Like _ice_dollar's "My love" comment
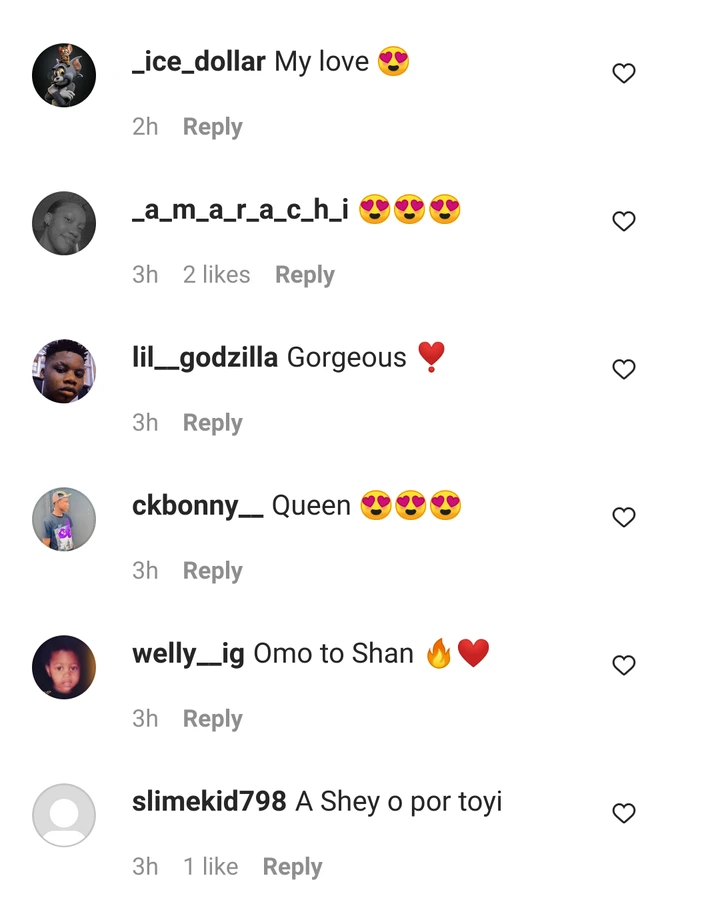Image resolution: width=720 pixels, height=906 pixels. (623, 73)
